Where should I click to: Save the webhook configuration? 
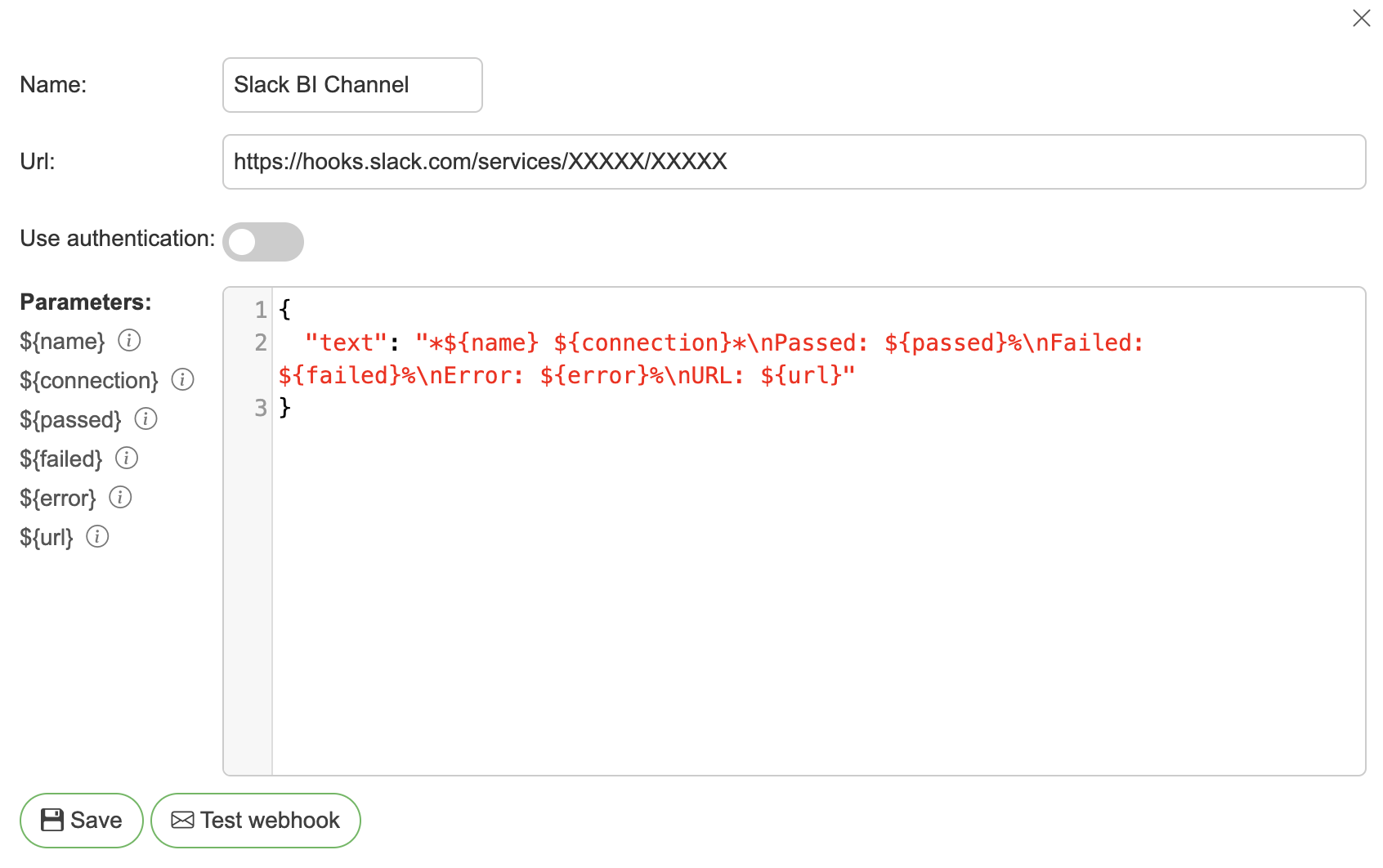point(82,820)
